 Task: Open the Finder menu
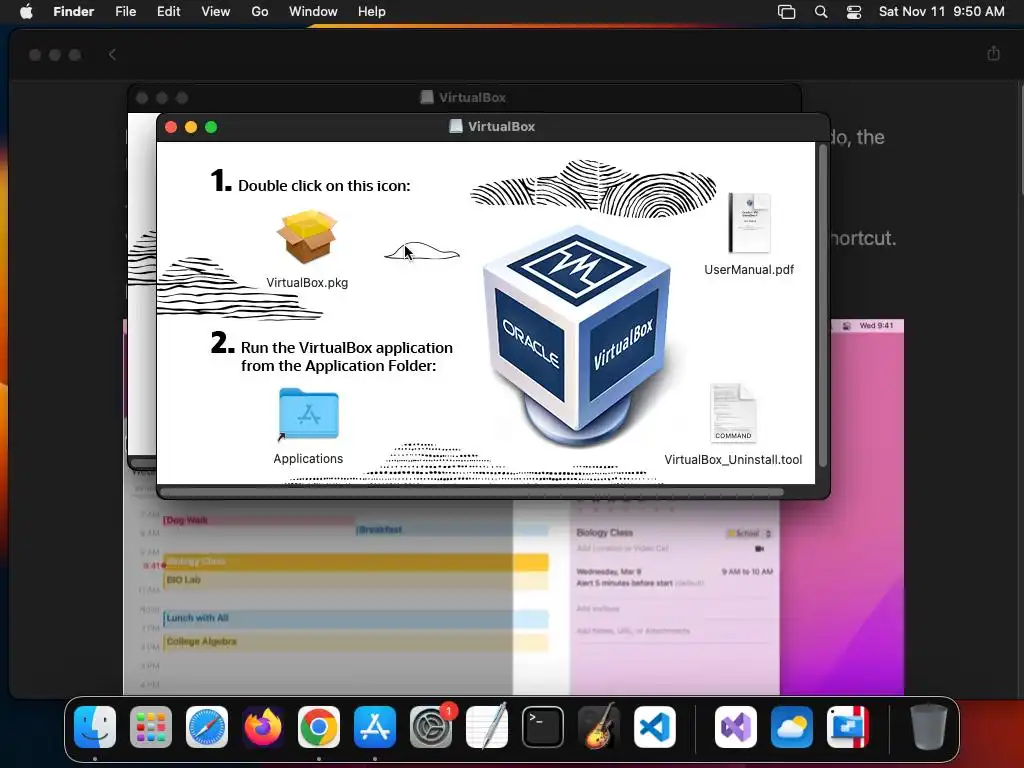pos(73,11)
